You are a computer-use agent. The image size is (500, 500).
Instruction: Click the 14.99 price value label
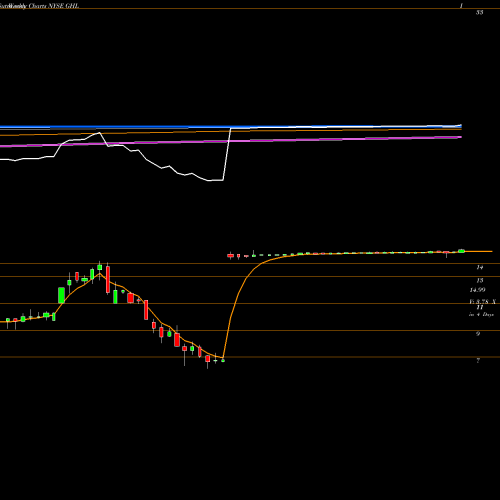point(477,290)
